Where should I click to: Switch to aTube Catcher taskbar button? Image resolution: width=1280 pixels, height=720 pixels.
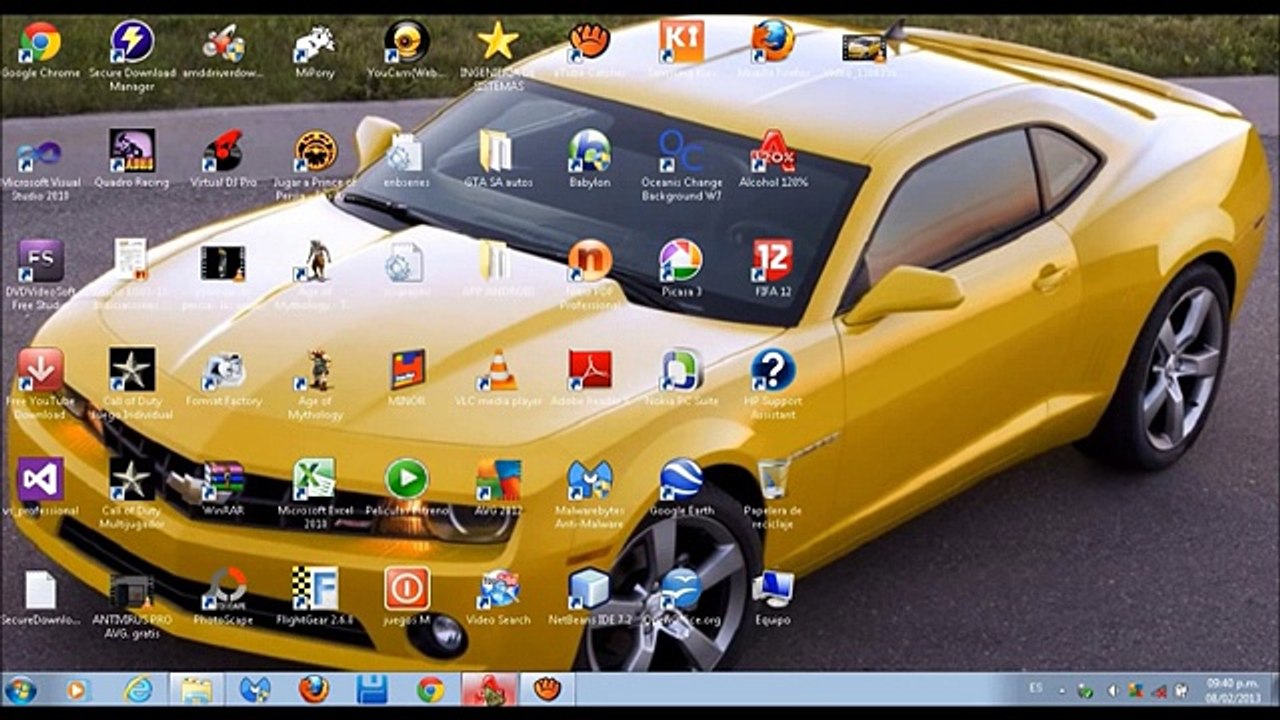547,689
